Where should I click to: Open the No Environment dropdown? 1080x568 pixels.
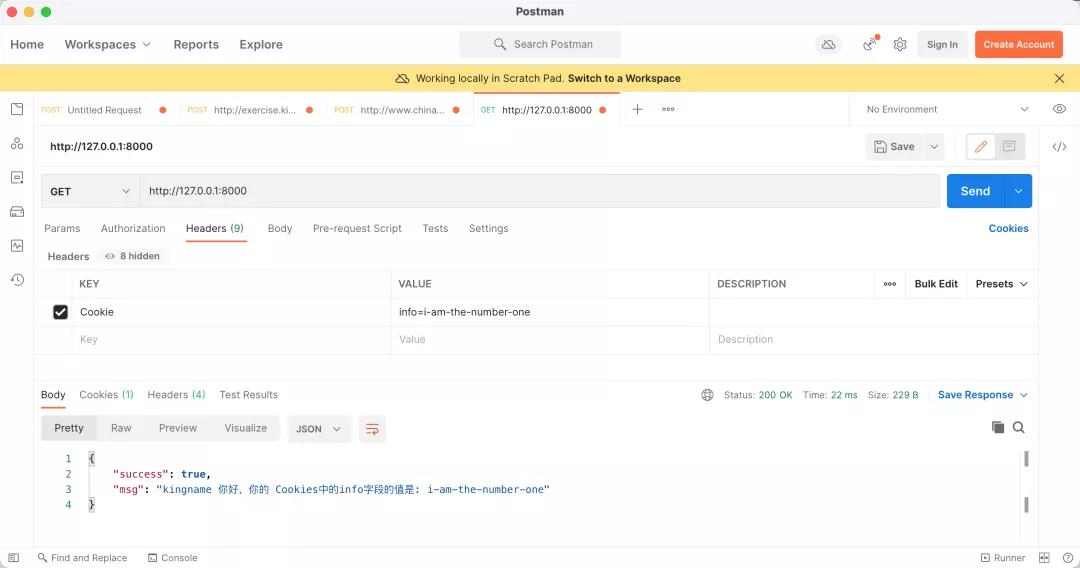(947, 109)
